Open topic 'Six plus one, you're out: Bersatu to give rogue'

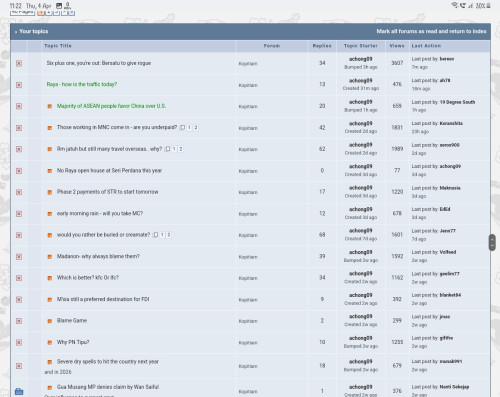[99, 63]
